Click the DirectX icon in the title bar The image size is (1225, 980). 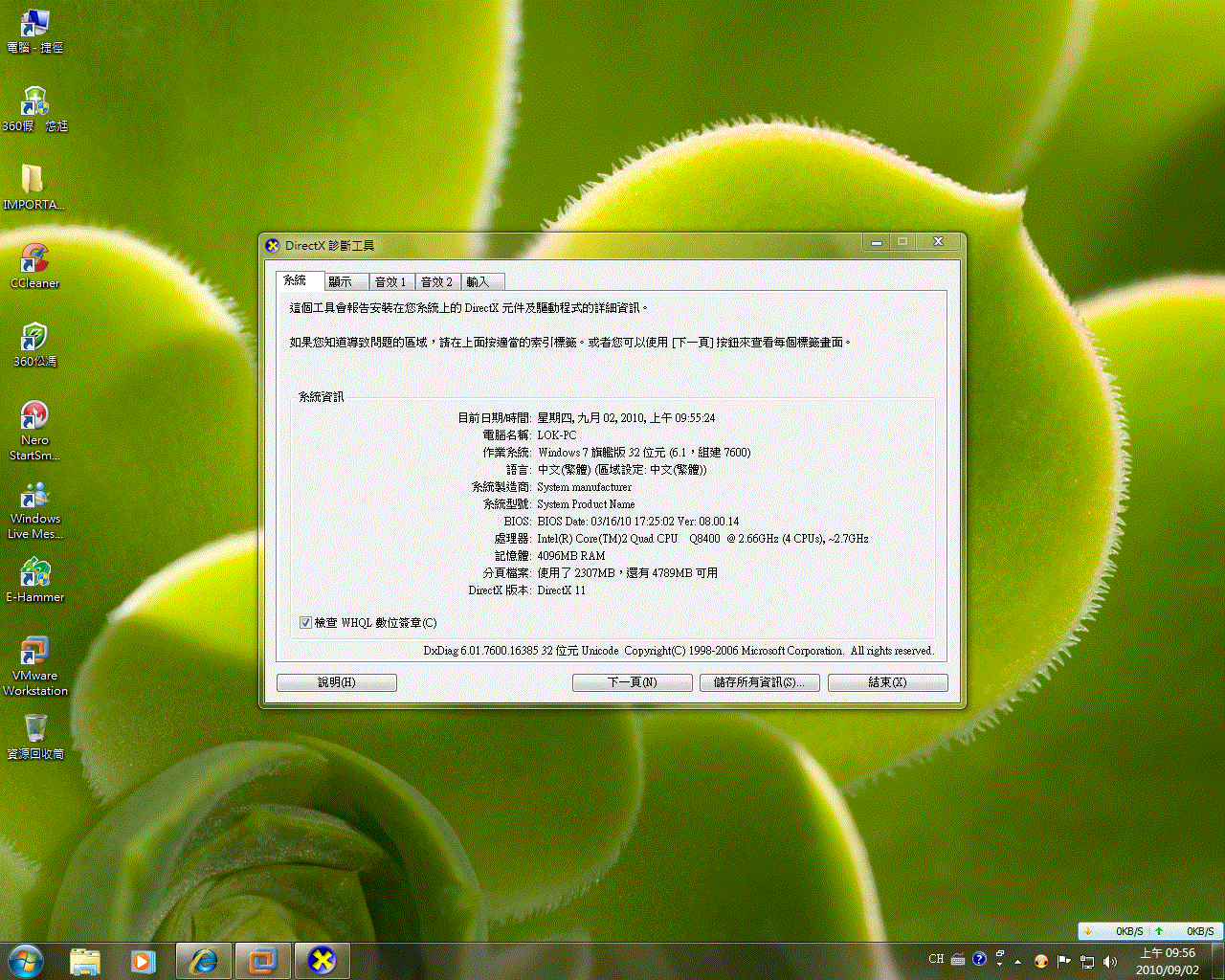click(273, 245)
